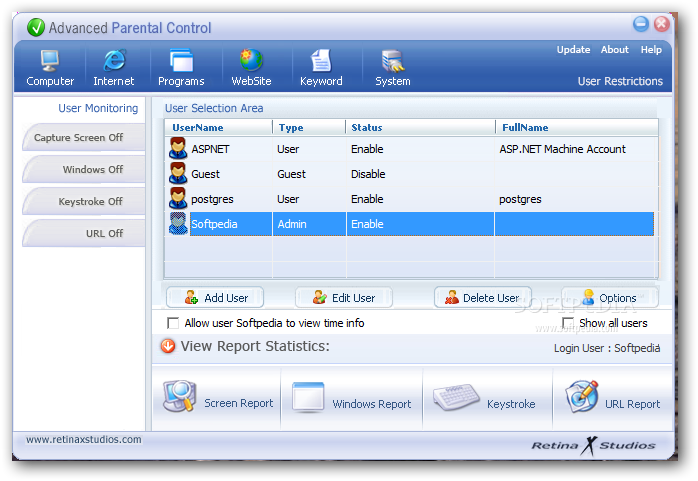
Task: Toggle Windows Off monitoring
Action: (x=84, y=170)
